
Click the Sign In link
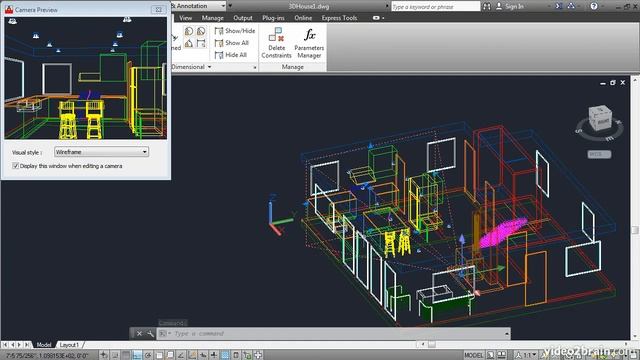coord(514,6)
